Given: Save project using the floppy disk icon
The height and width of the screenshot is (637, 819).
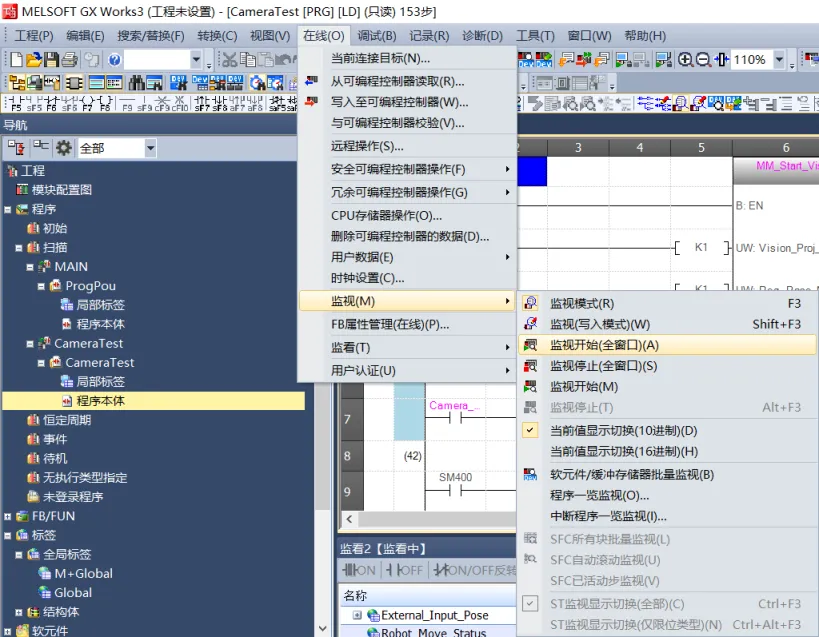Looking at the screenshot, I should coord(51,60).
